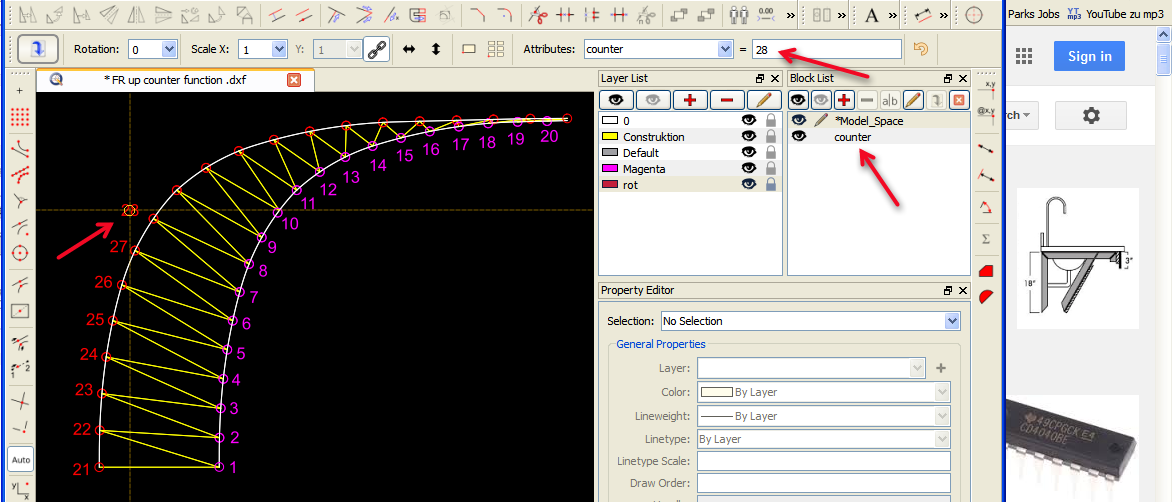1172x502 pixels.
Task: Toggle lock on the Magenta layer
Action: [771, 169]
